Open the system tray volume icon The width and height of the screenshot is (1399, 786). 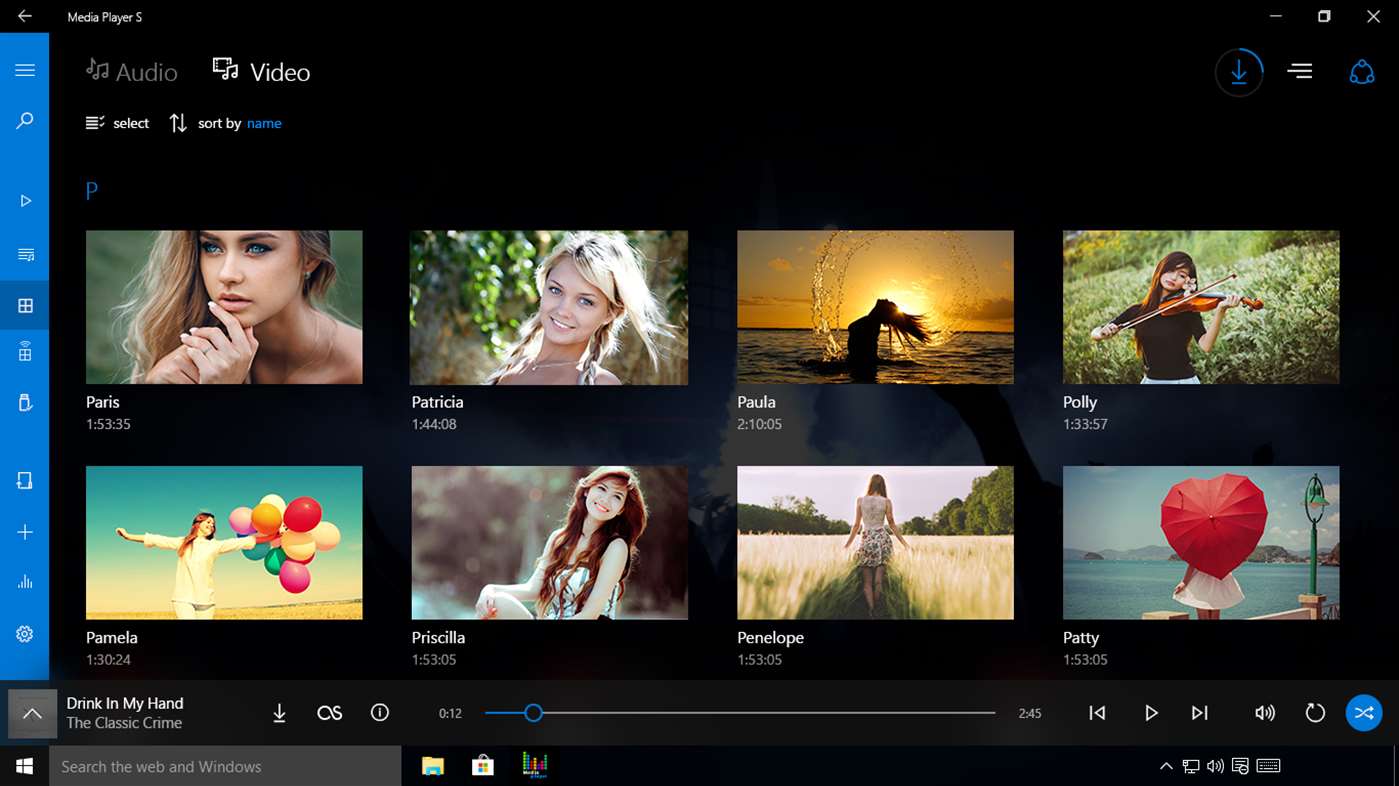pos(1215,767)
